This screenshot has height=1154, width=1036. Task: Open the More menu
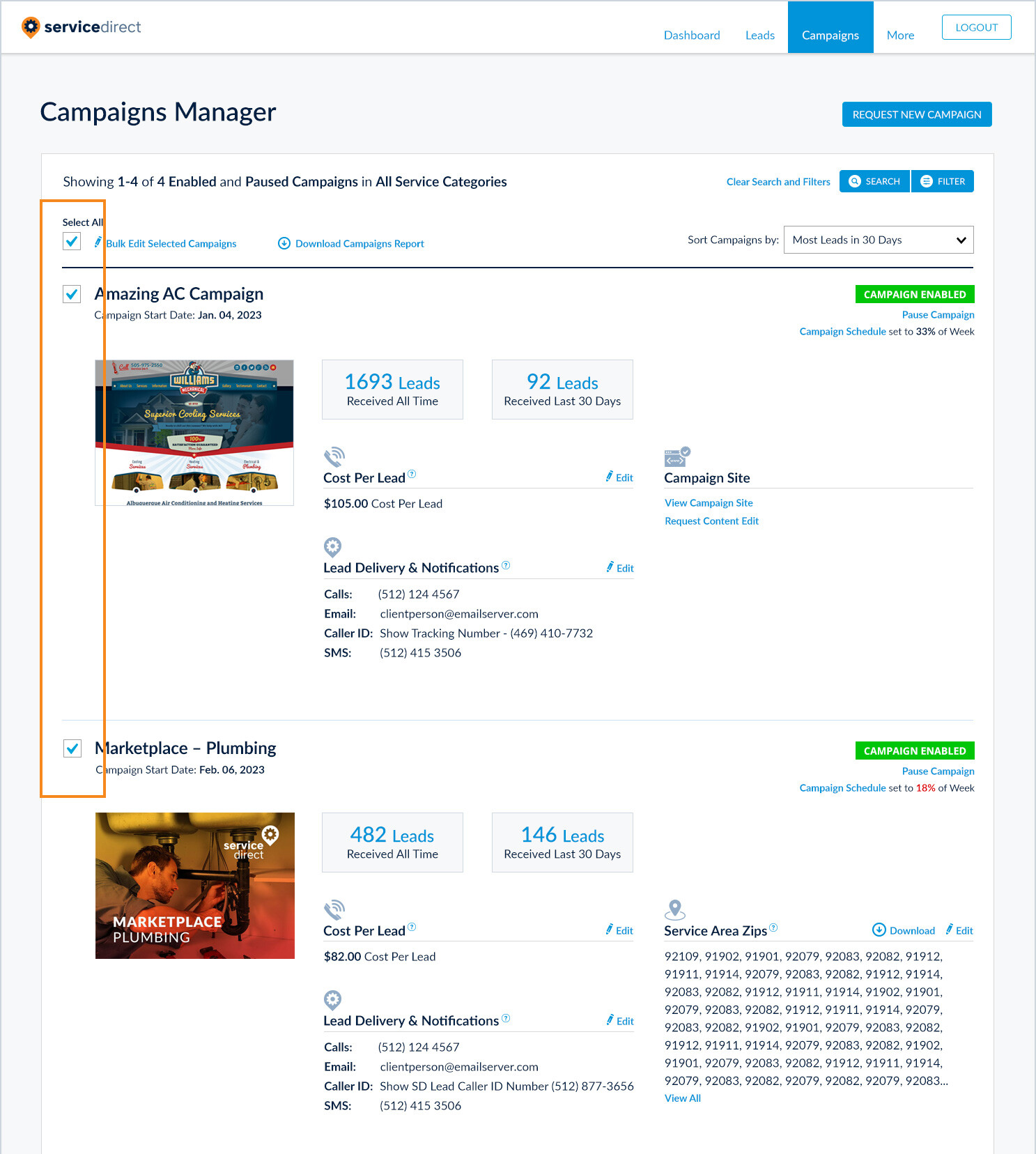(900, 35)
